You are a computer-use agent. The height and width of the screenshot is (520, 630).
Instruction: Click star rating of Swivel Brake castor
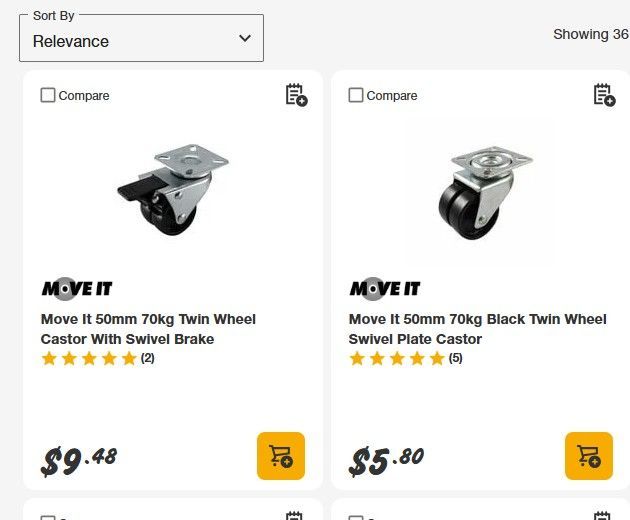click(x=88, y=359)
